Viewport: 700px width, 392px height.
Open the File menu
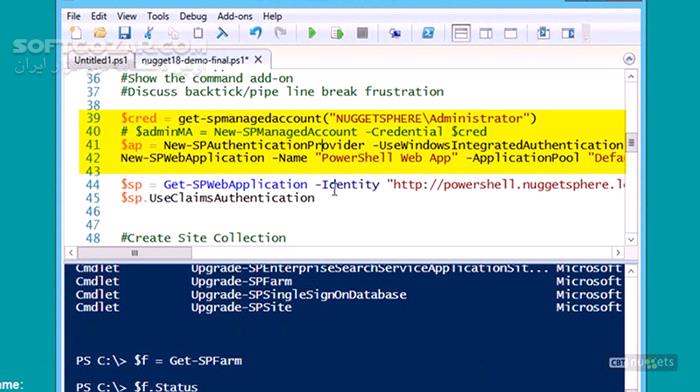[74, 17]
